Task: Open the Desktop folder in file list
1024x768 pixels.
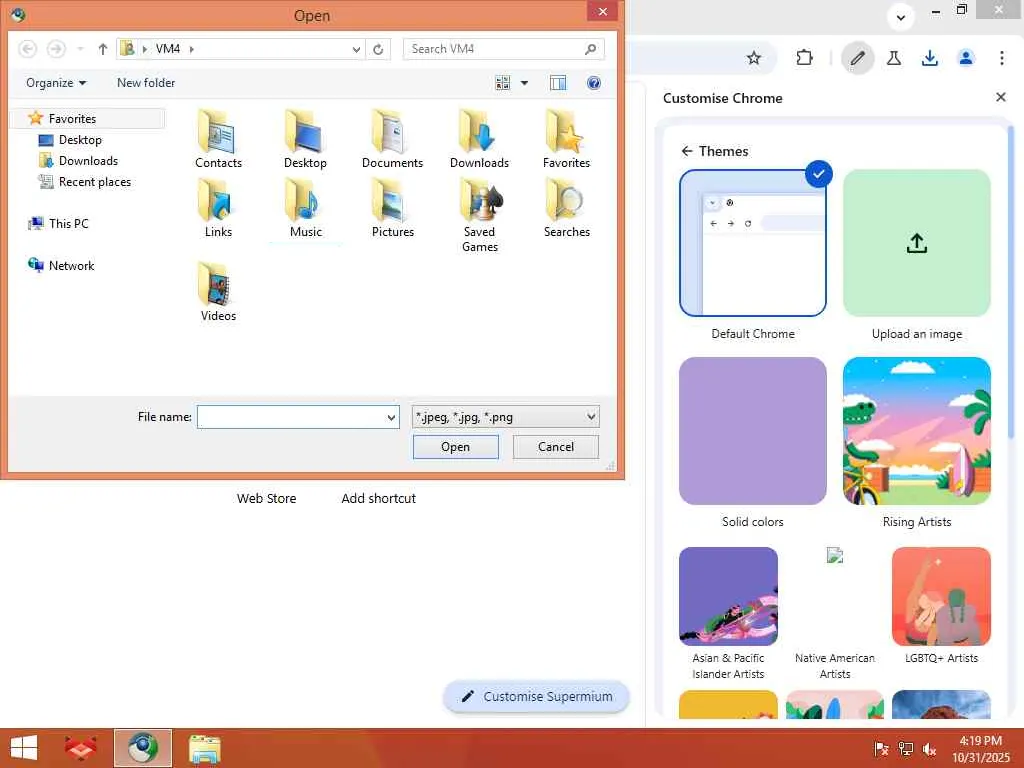Action: (305, 139)
